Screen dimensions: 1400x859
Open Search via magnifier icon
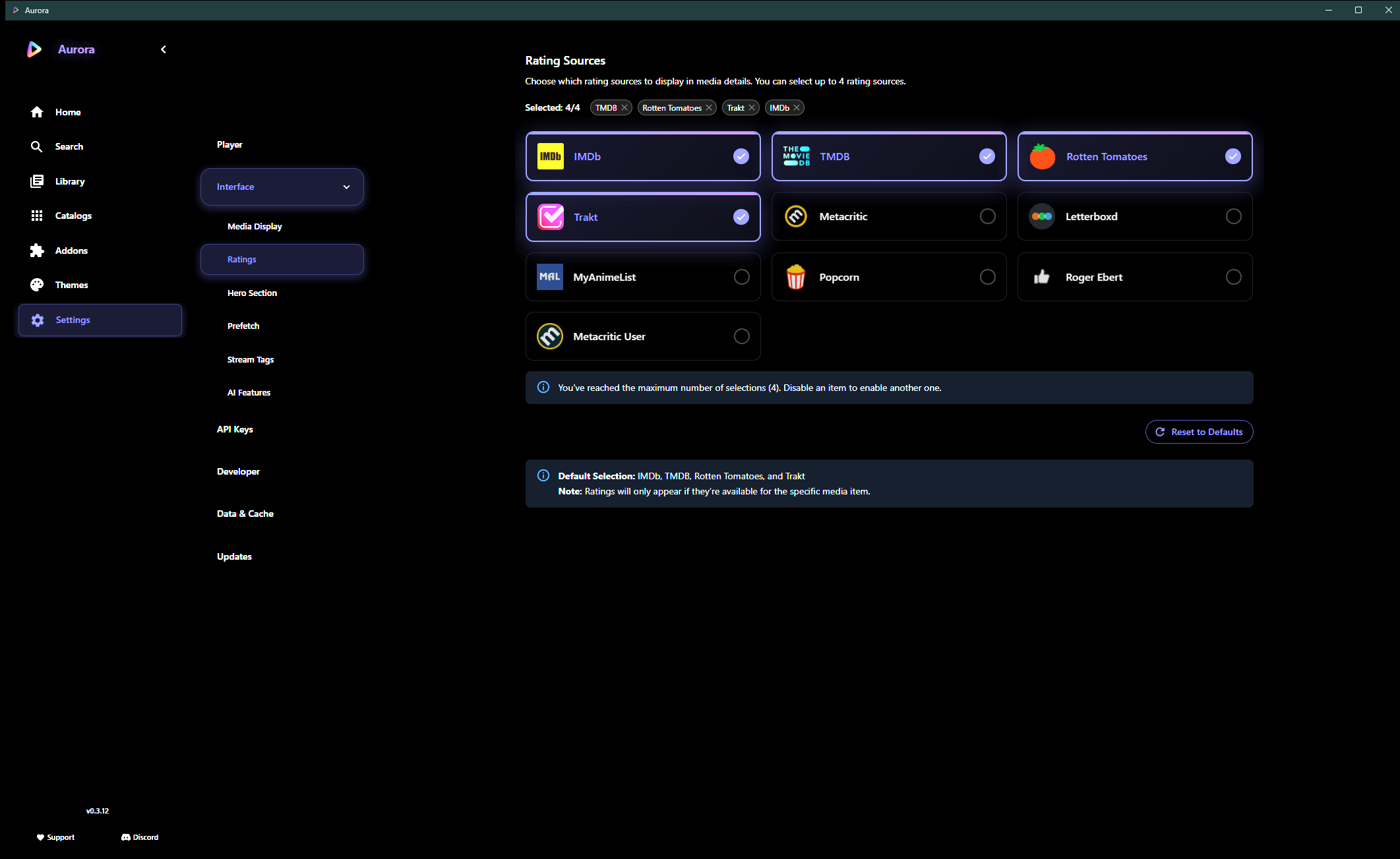click(37, 146)
